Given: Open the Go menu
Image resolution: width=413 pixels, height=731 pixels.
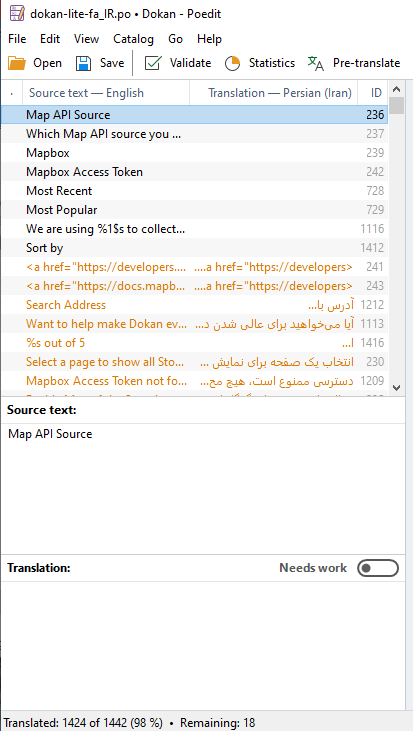Looking at the screenshot, I should [175, 39].
